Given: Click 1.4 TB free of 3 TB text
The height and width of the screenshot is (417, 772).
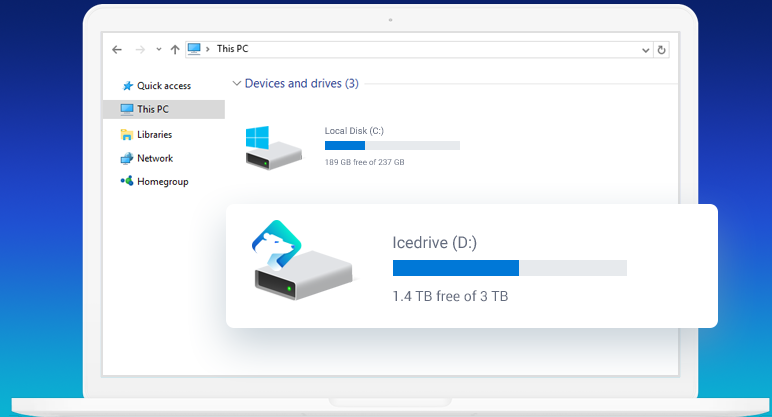Looking at the screenshot, I should point(450,296).
